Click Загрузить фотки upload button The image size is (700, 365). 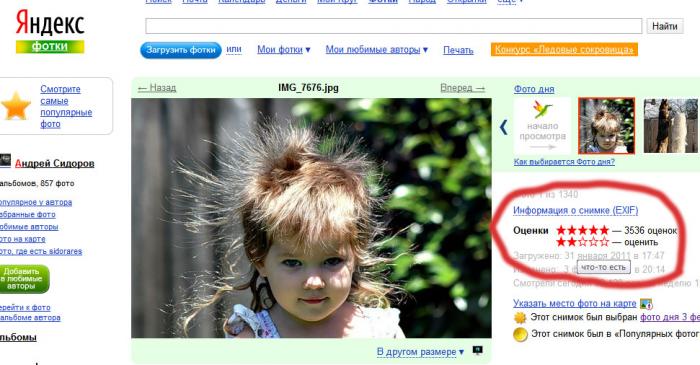[x=181, y=50]
